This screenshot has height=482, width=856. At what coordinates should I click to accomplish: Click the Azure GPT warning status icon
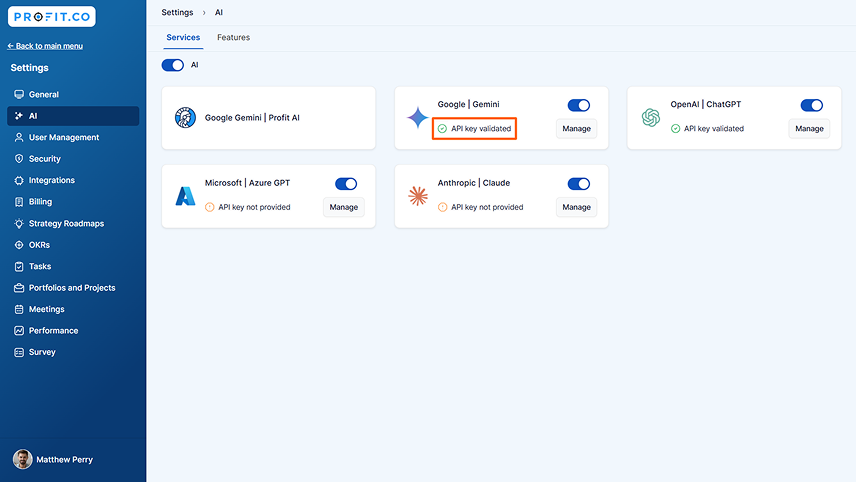coord(210,207)
